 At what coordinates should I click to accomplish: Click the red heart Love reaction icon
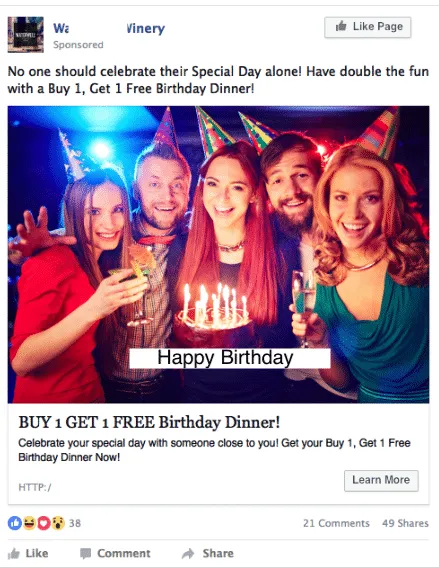43,523
